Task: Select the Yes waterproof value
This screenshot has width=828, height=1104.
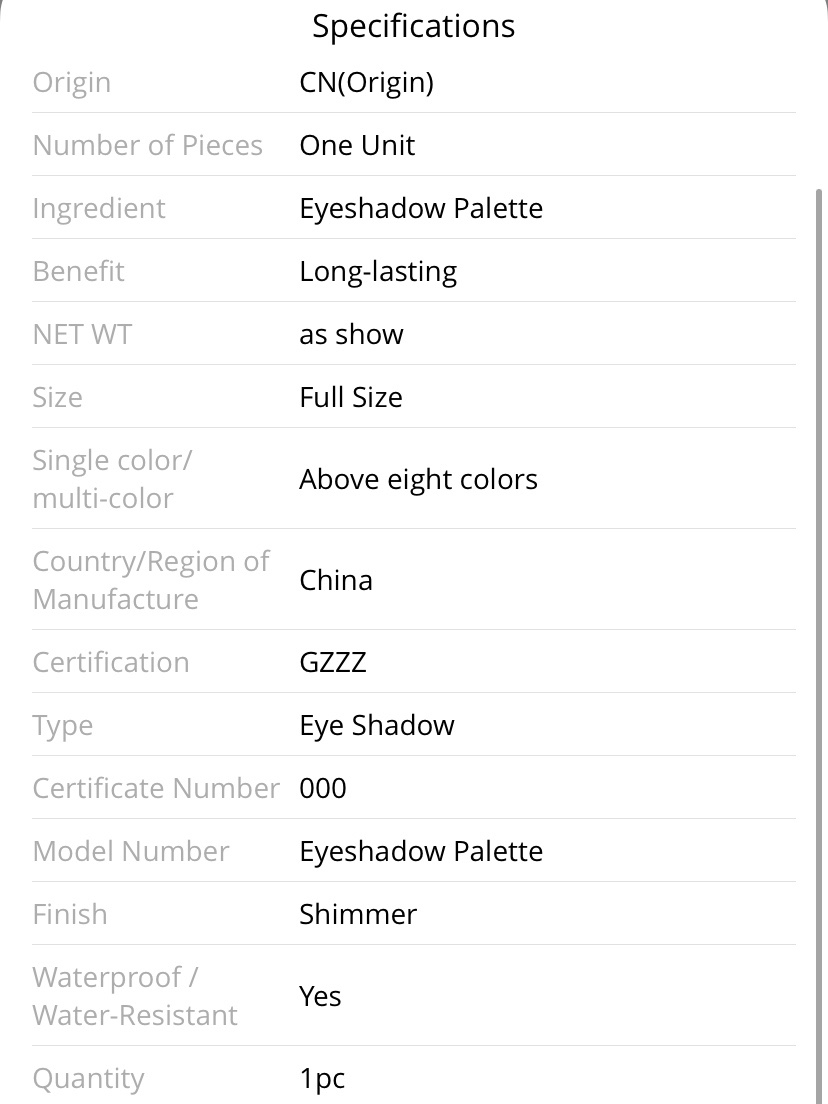Action: 320,996
